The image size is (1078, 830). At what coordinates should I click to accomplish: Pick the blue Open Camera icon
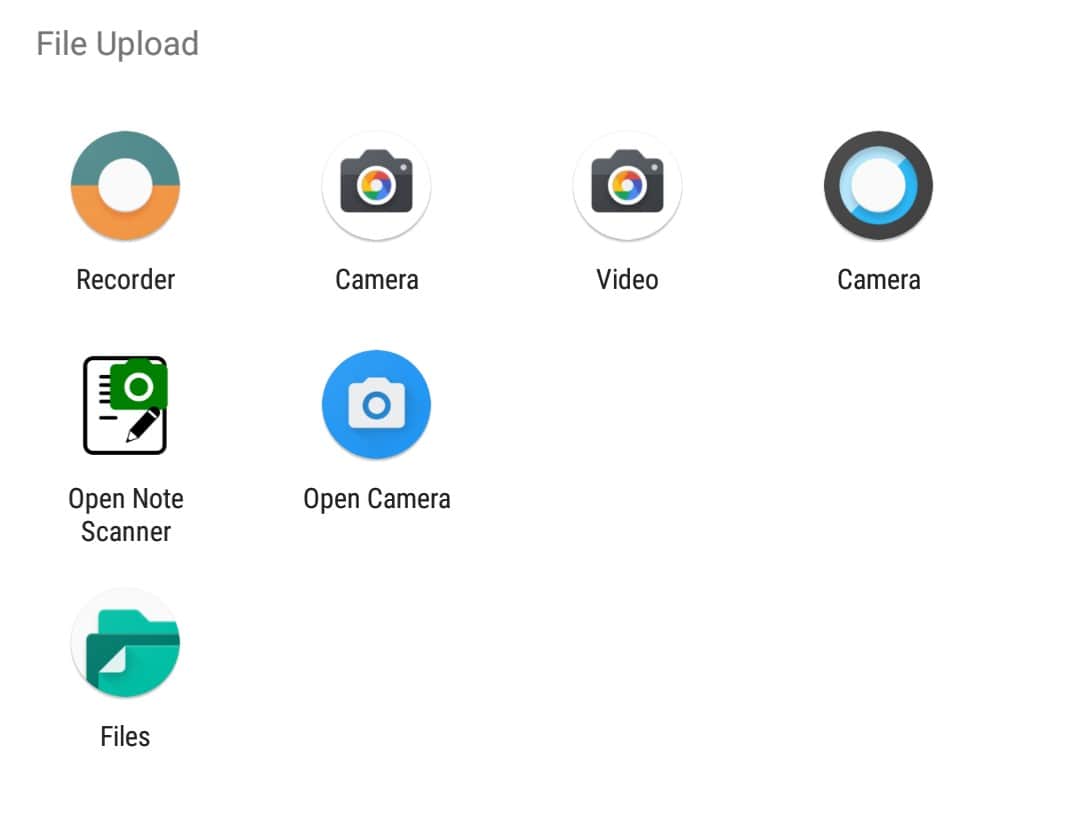376,404
